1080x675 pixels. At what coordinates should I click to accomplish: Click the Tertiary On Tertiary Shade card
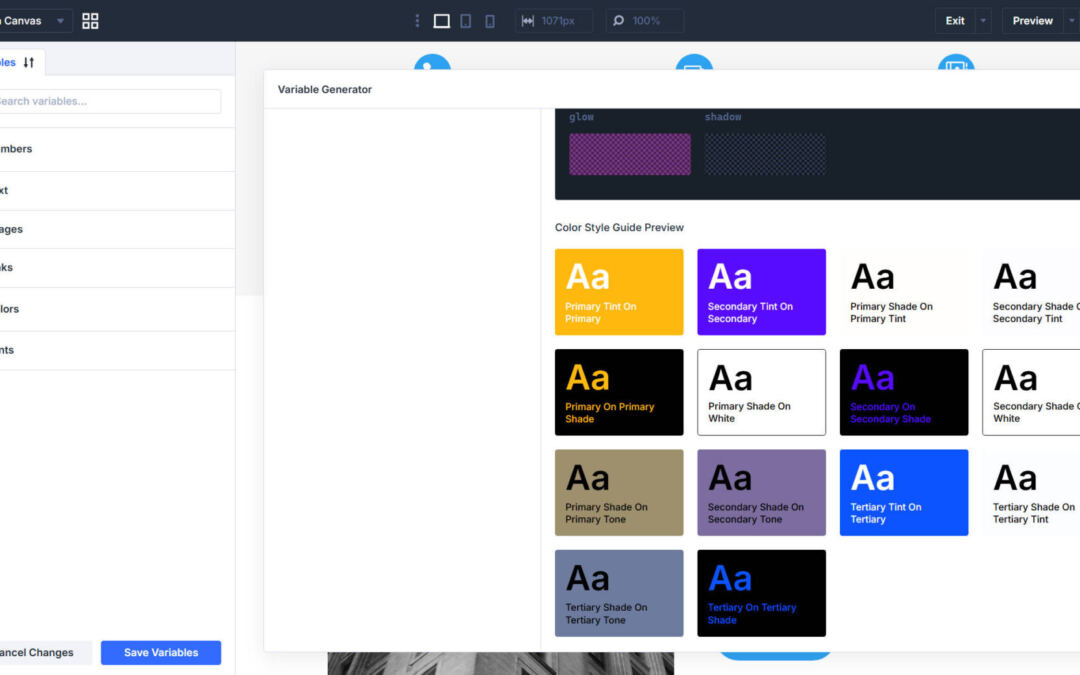click(761, 593)
